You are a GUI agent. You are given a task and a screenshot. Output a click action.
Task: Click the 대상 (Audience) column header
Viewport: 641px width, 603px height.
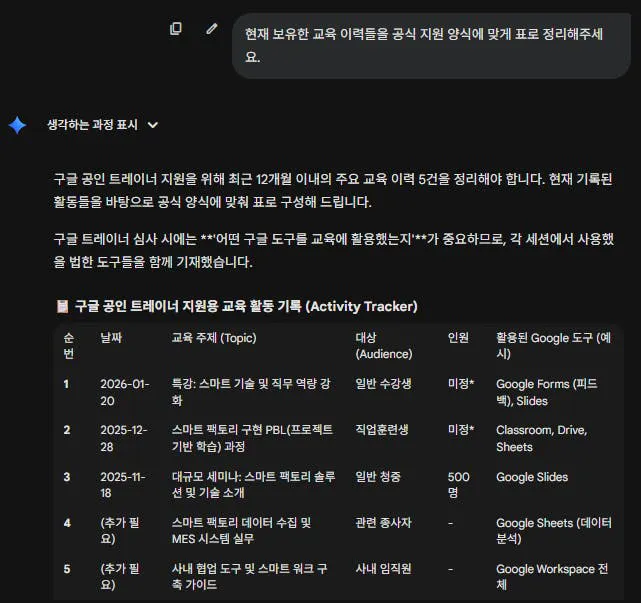[x=384, y=345]
